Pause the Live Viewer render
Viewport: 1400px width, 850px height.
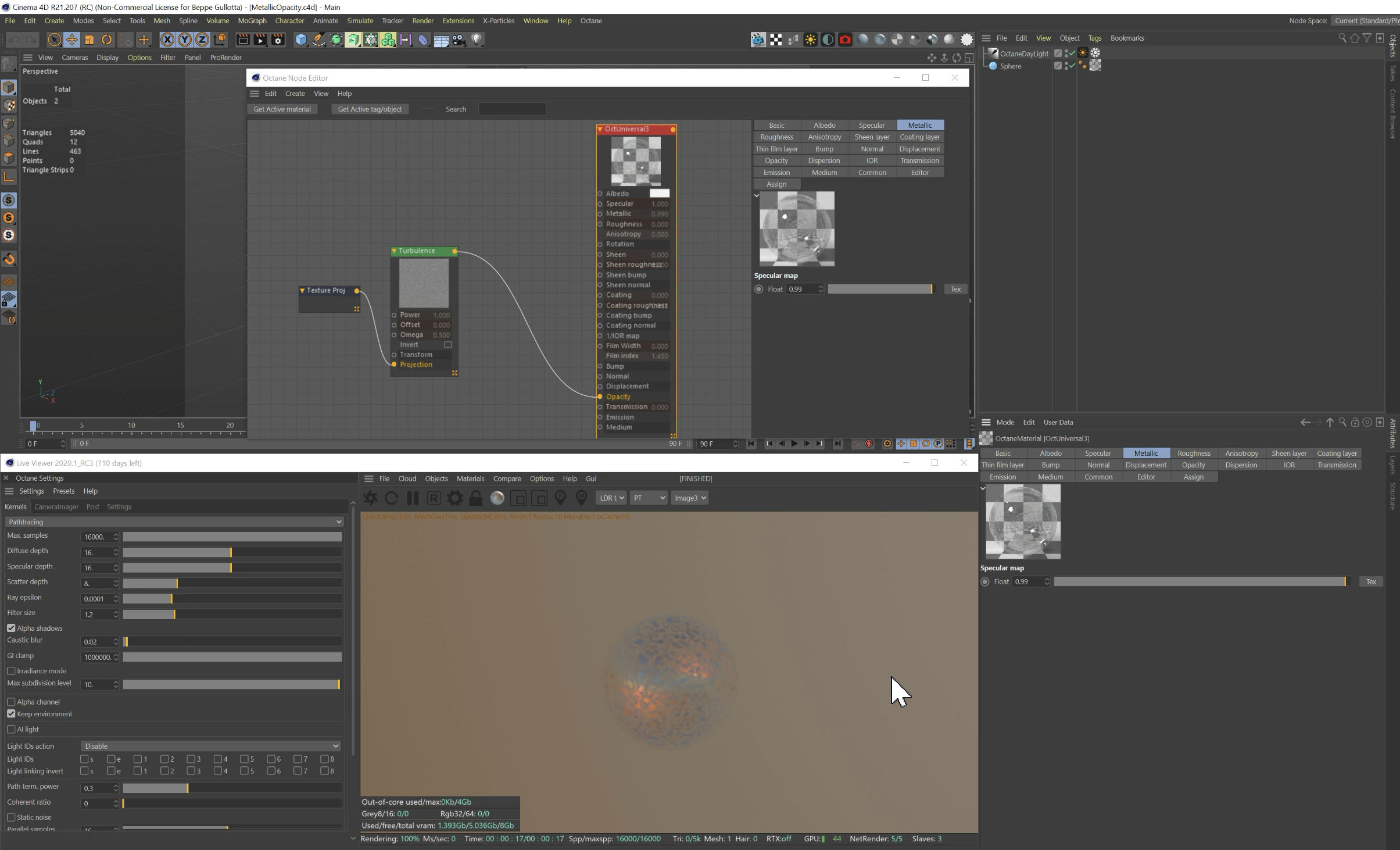point(413,498)
